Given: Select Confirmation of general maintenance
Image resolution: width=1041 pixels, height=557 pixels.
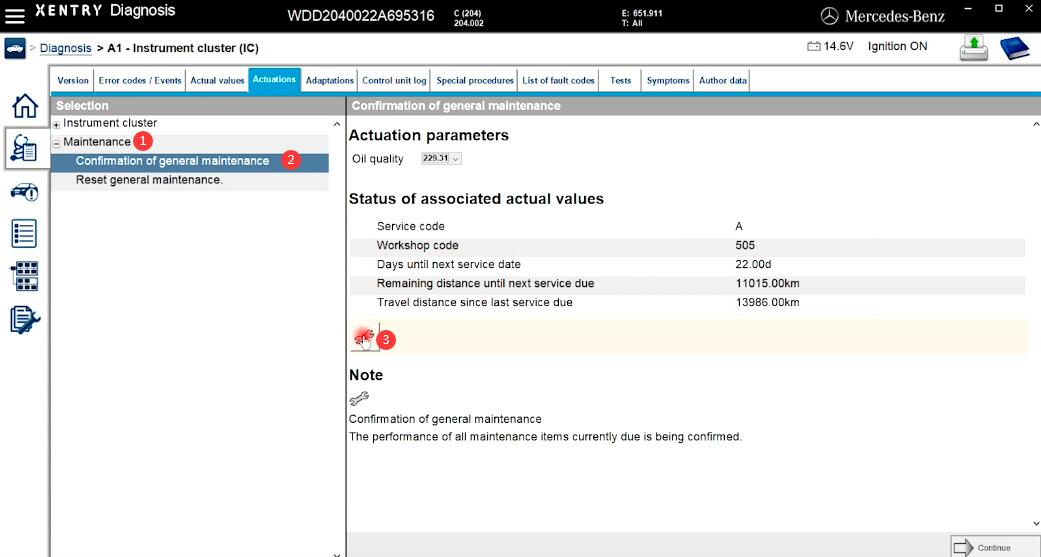Looking at the screenshot, I should (190, 161).
